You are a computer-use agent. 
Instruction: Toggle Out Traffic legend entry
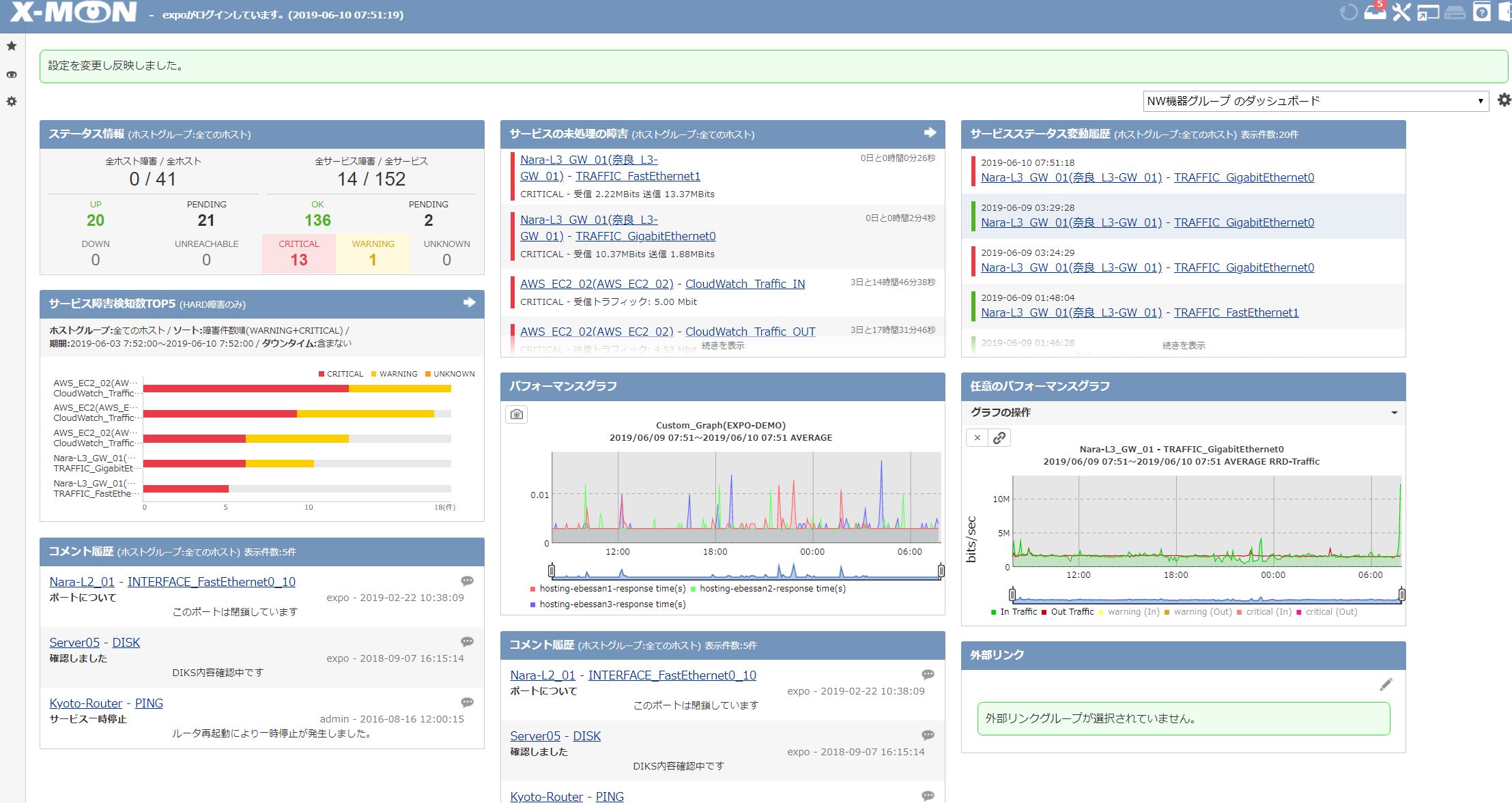1068,612
